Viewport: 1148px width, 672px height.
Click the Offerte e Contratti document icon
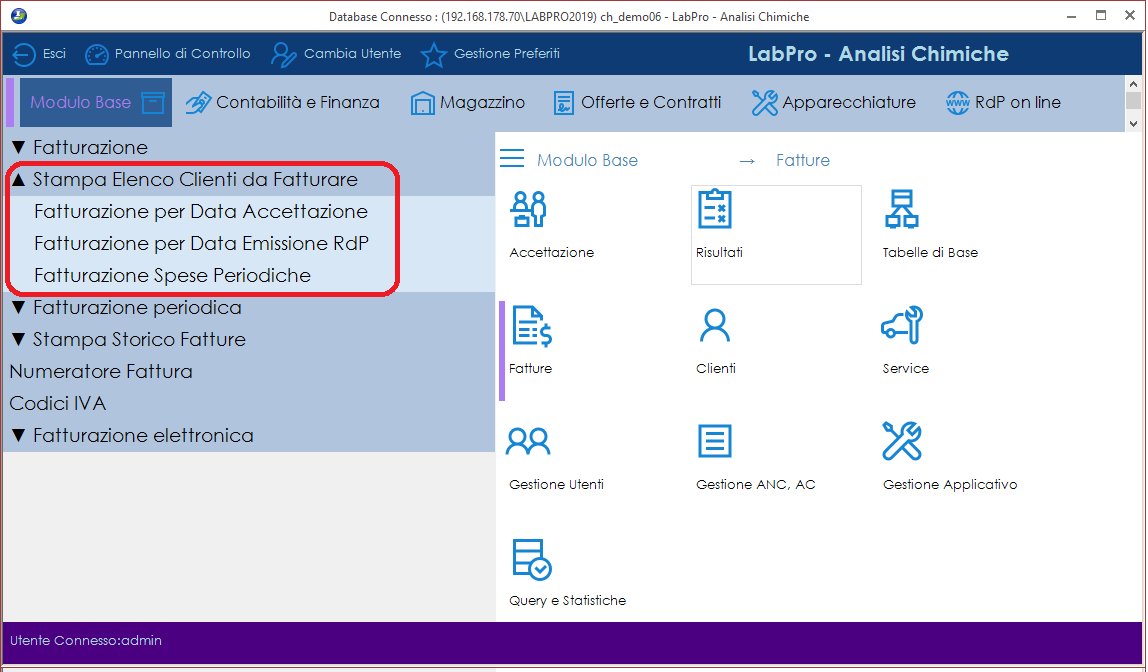pyautogui.click(x=564, y=103)
